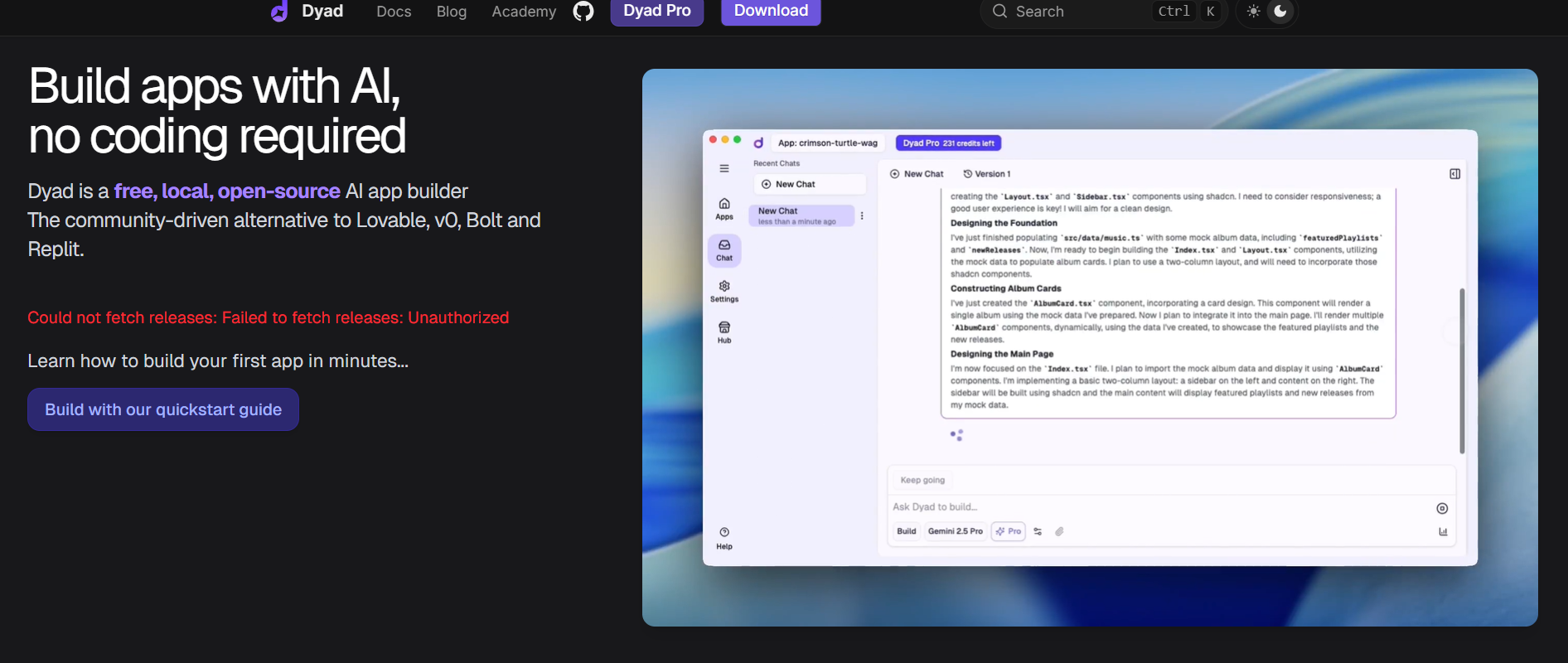Click the paperclip attachment icon

pos(1059,531)
